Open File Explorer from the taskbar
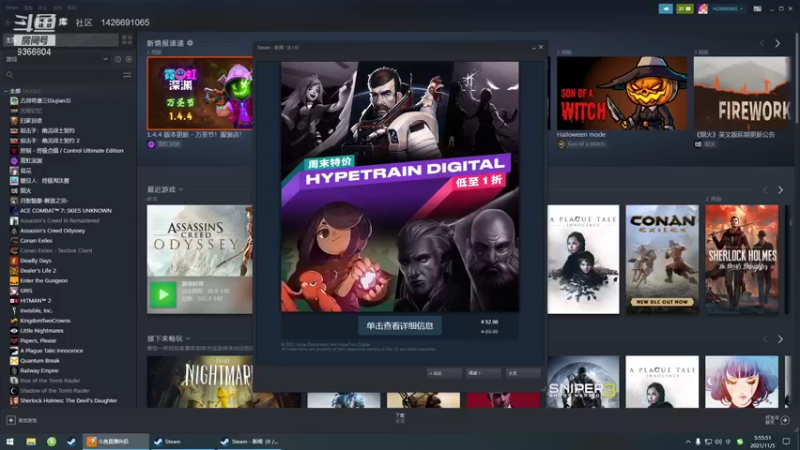The height and width of the screenshot is (450, 800). tap(31, 441)
